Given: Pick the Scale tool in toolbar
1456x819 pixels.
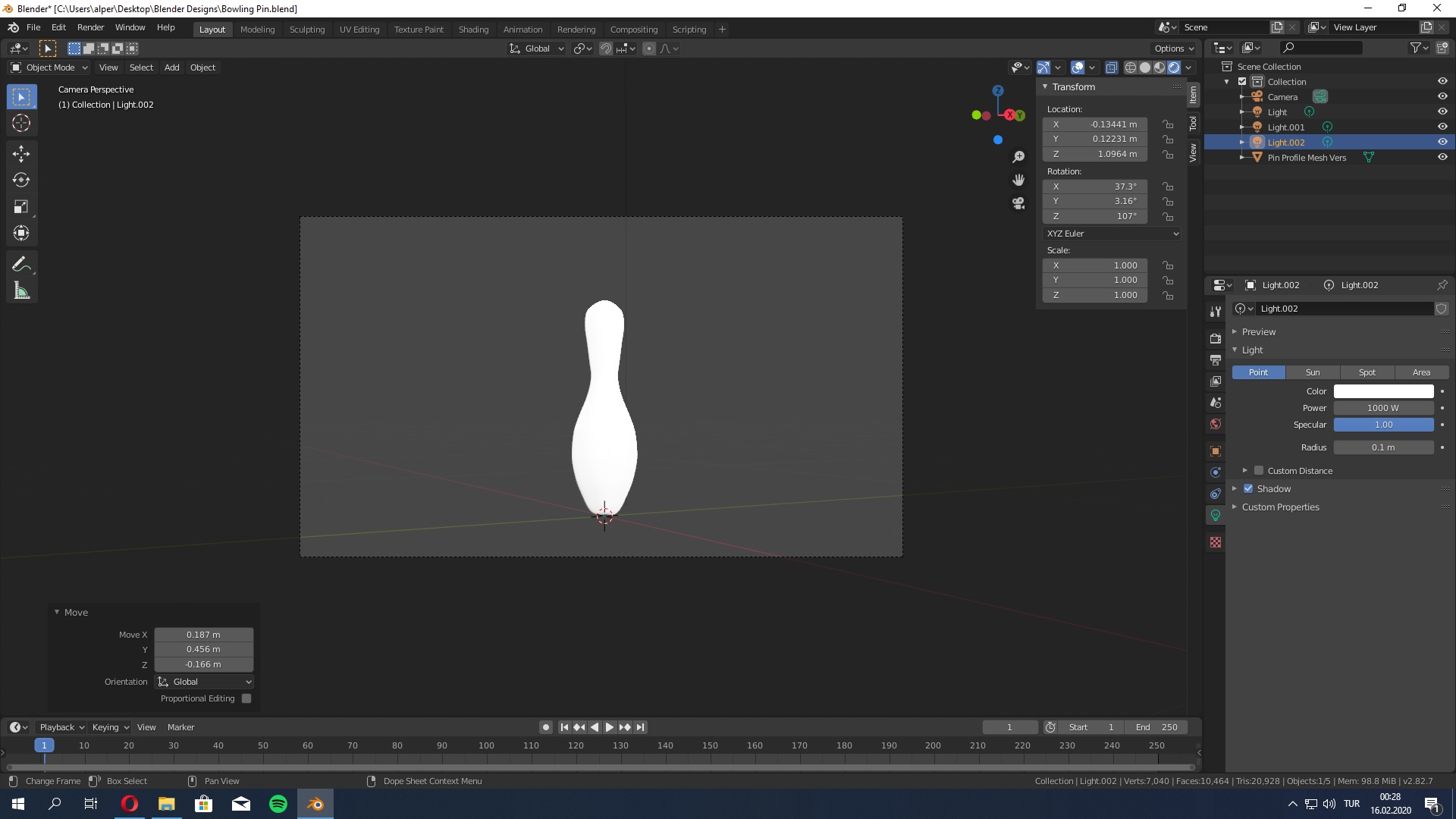Looking at the screenshot, I should pyautogui.click(x=21, y=207).
